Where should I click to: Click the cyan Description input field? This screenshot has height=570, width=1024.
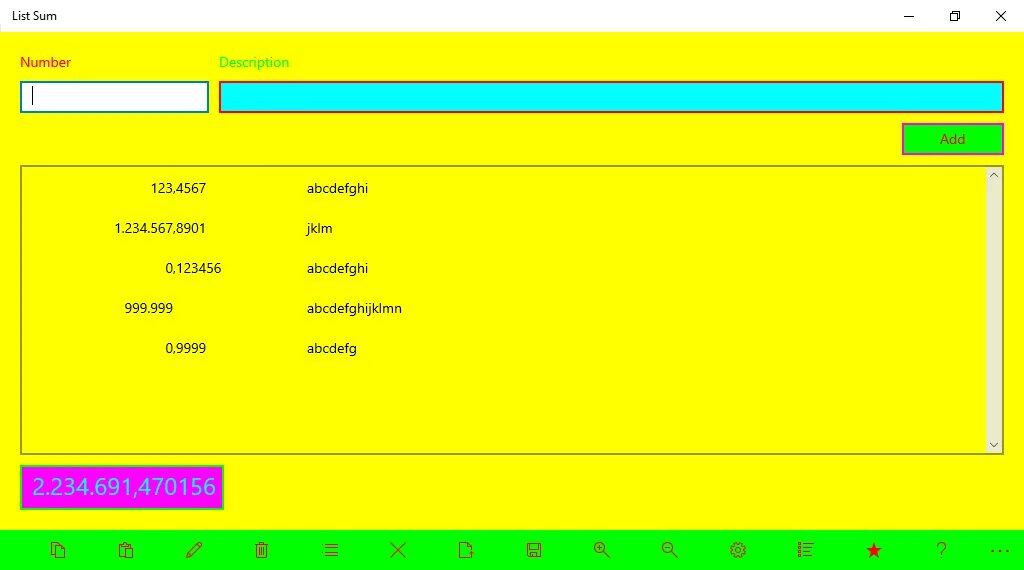pos(611,97)
